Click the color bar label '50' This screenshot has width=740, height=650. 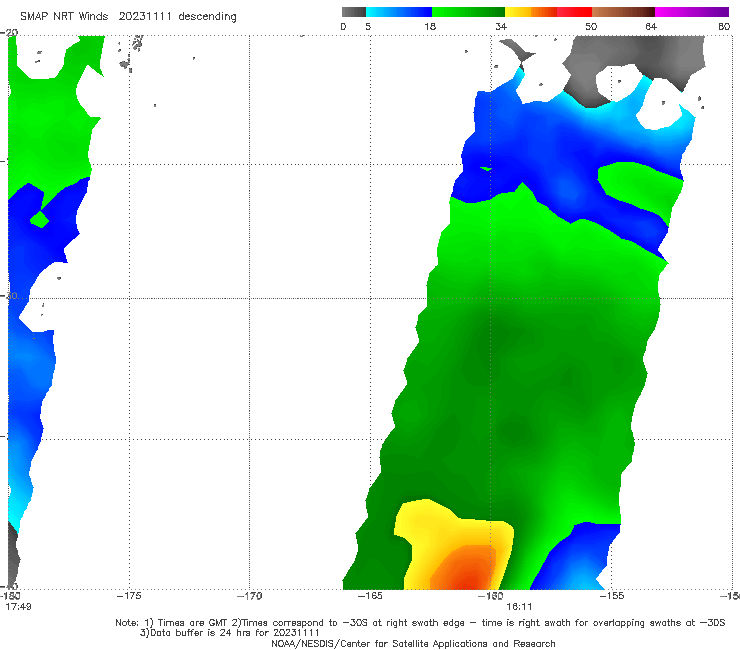[591, 26]
